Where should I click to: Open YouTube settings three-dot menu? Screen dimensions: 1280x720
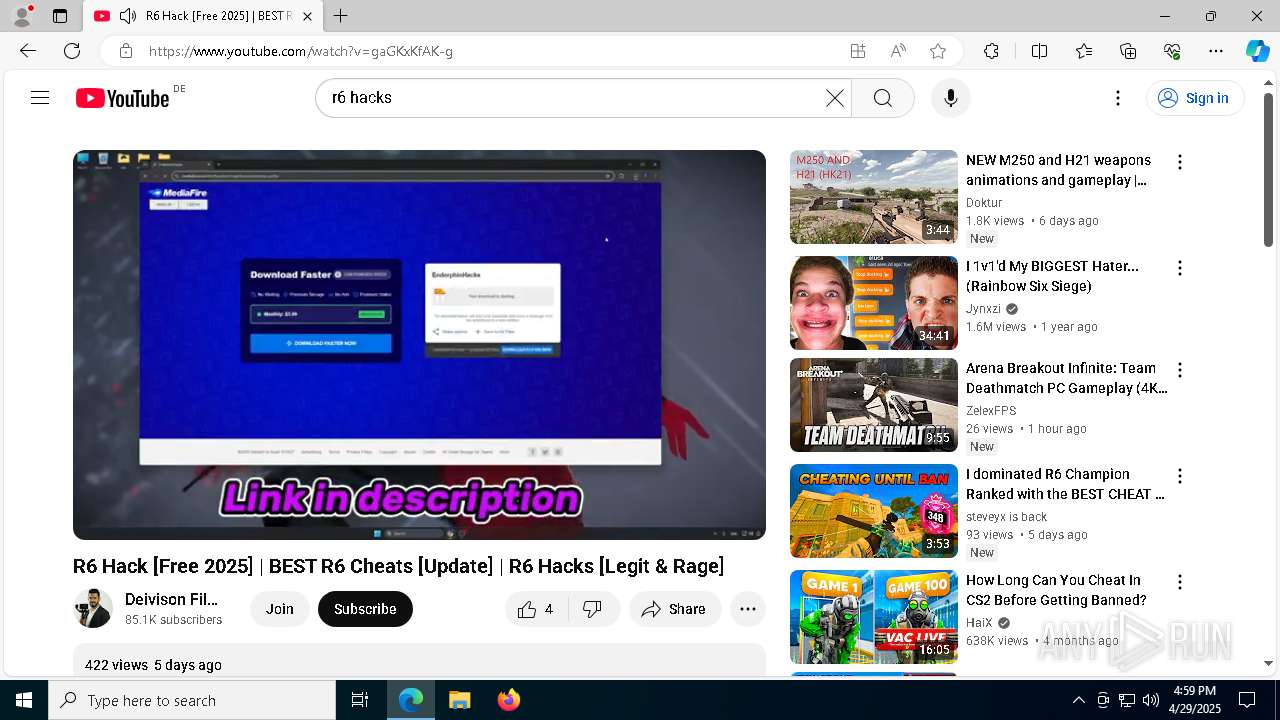pos(1118,98)
